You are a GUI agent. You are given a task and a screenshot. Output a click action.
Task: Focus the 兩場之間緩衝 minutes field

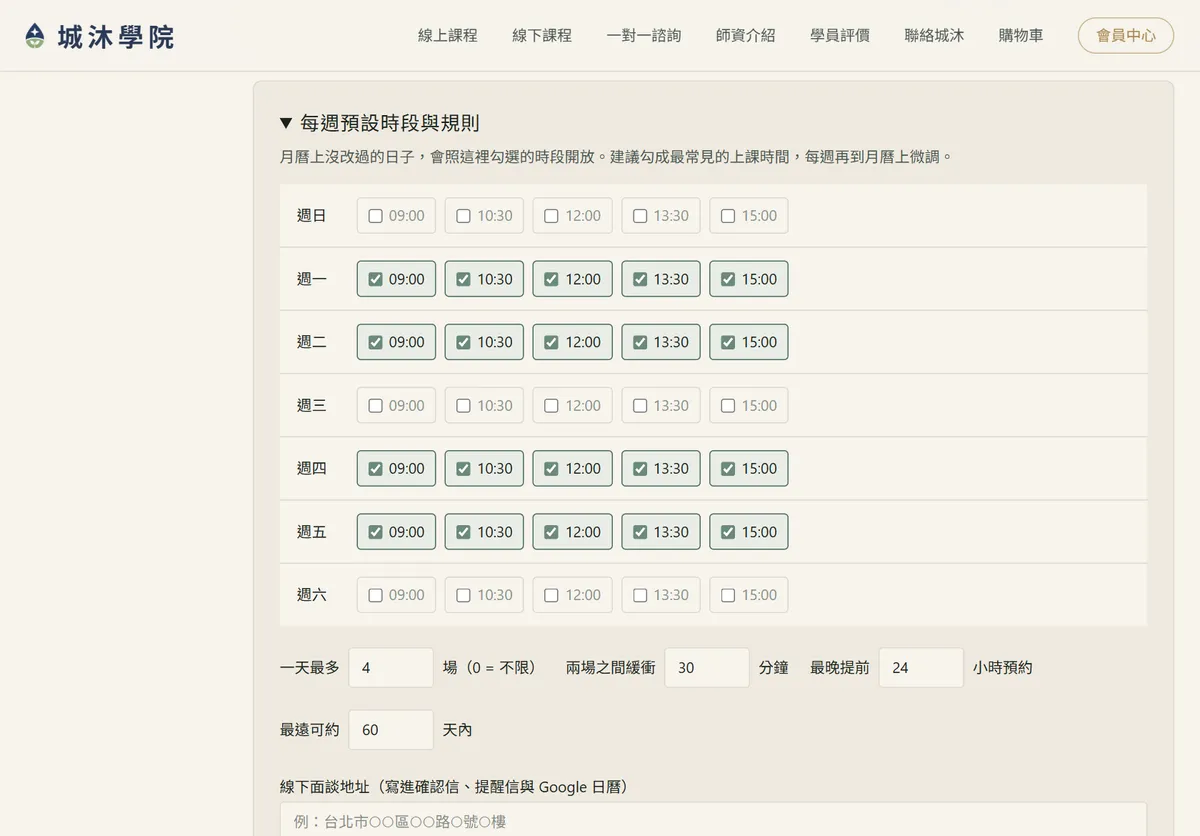click(x=707, y=667)
